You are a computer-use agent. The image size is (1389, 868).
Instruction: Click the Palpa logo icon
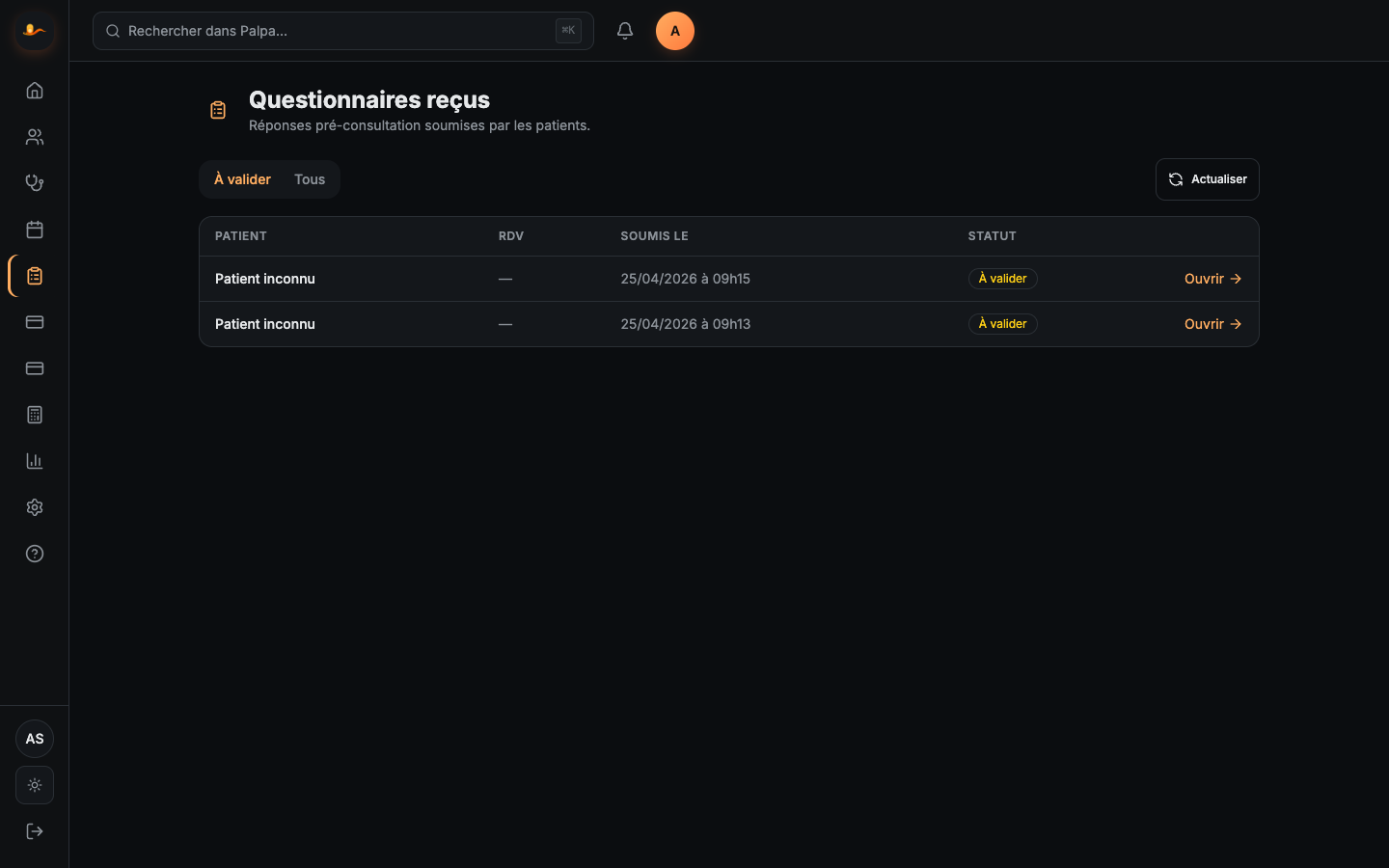tap(35, 31)
